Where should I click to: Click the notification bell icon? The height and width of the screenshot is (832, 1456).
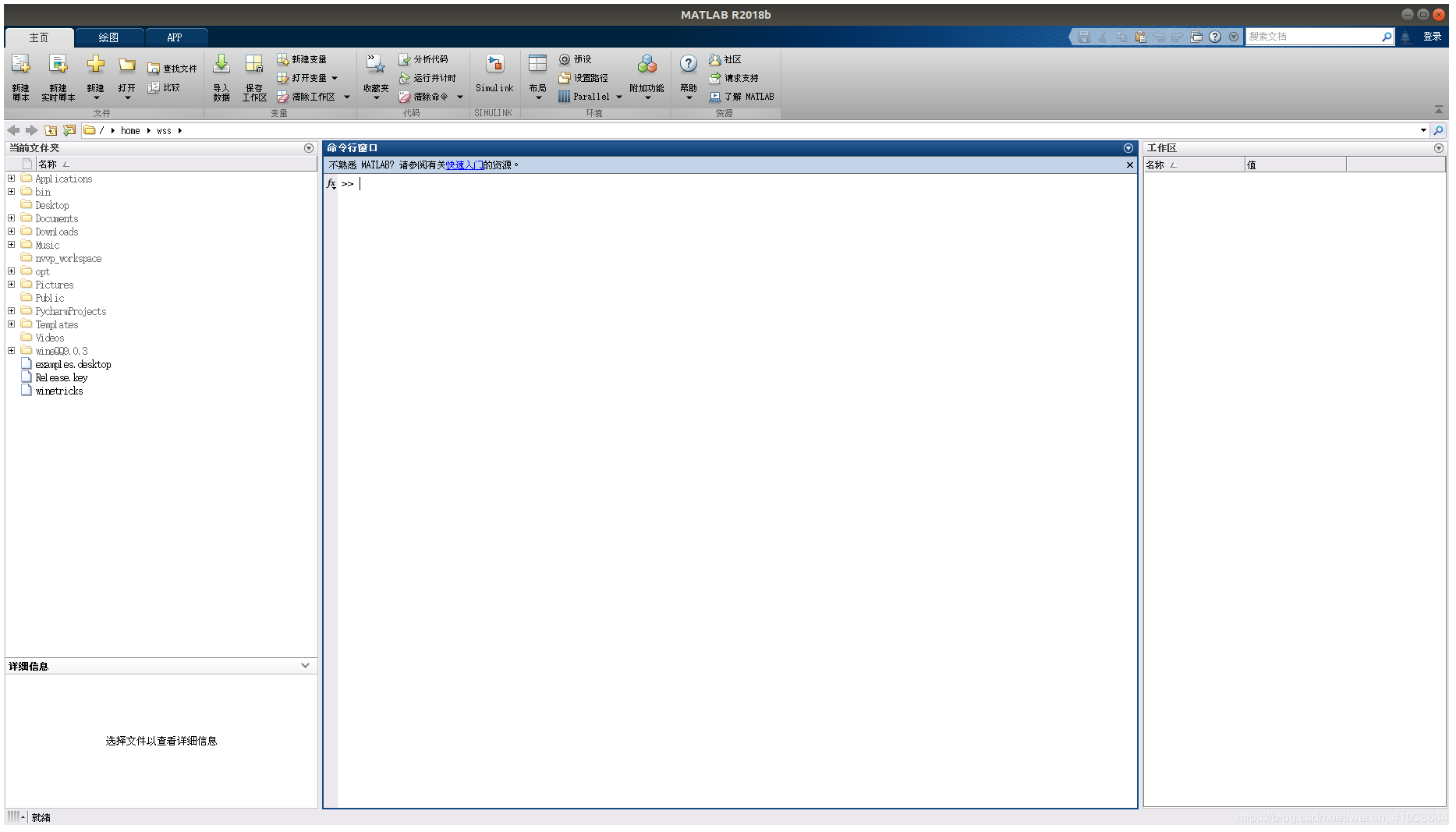pyautogui.click(x=1405, y=37)
